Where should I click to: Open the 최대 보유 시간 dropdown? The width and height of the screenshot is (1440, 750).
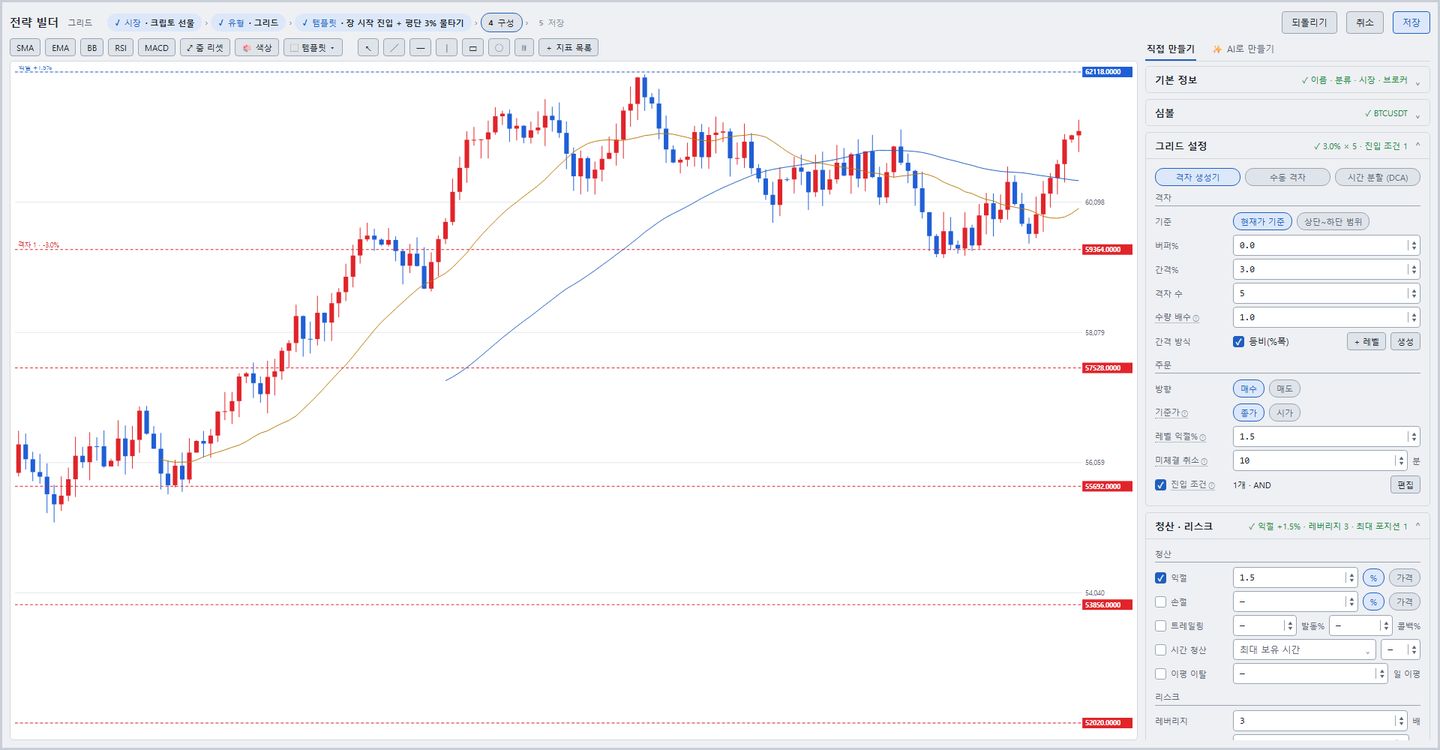tap(1304, 650)
